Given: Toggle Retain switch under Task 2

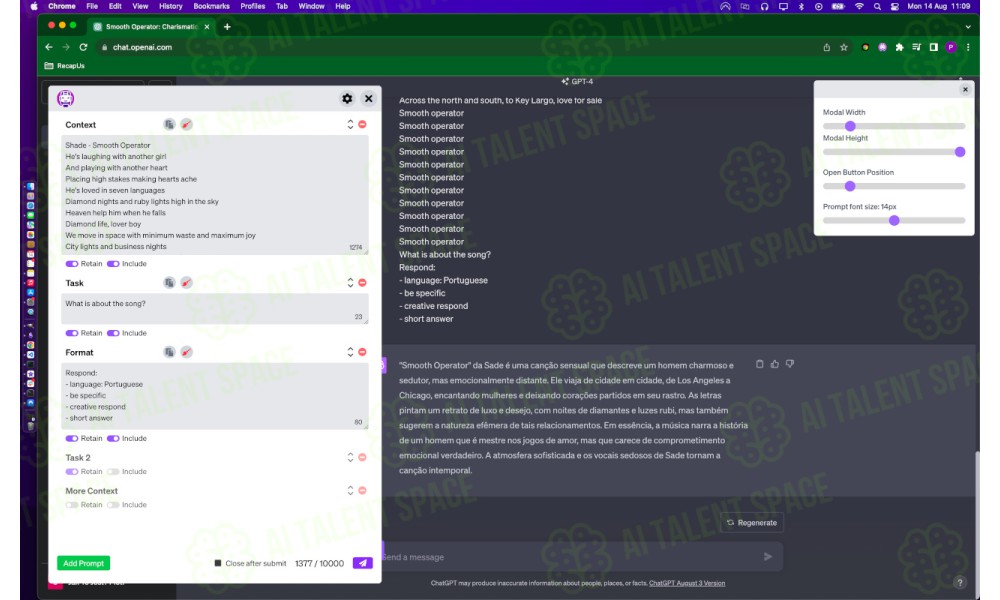Looking at the screenshot, I should pos(71,471).
